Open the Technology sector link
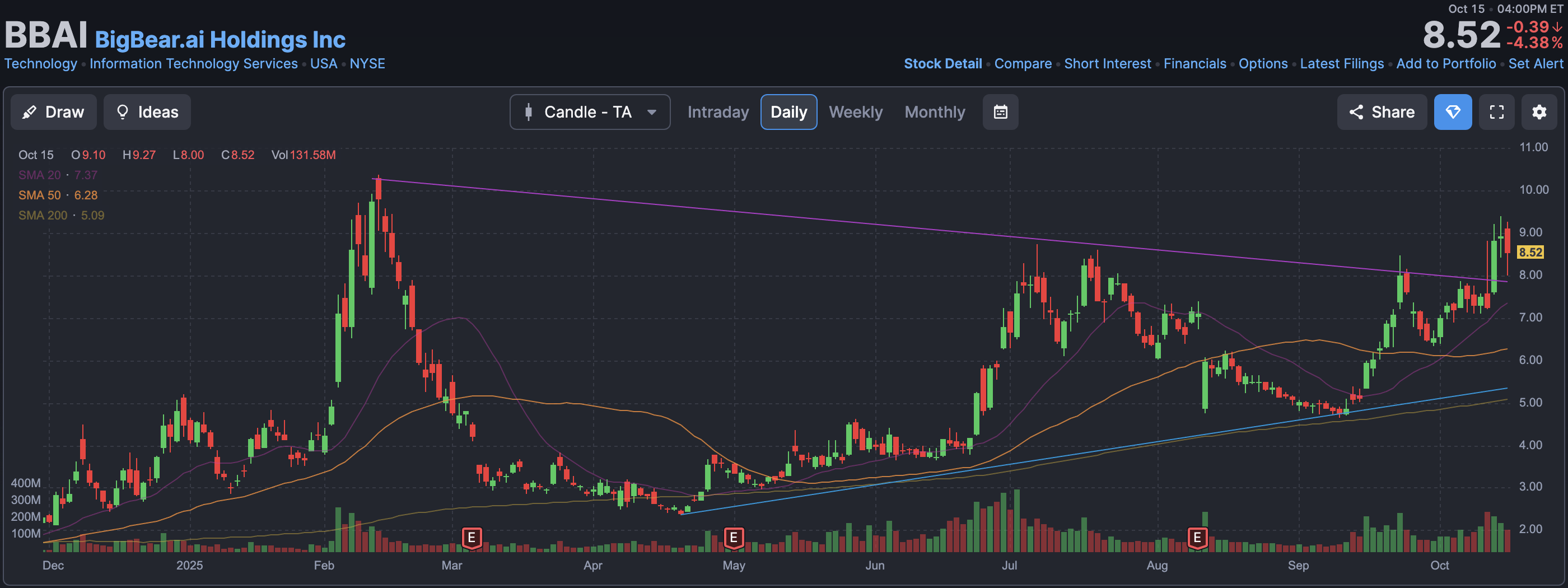 pyautogui.click(x=41, y=64)
